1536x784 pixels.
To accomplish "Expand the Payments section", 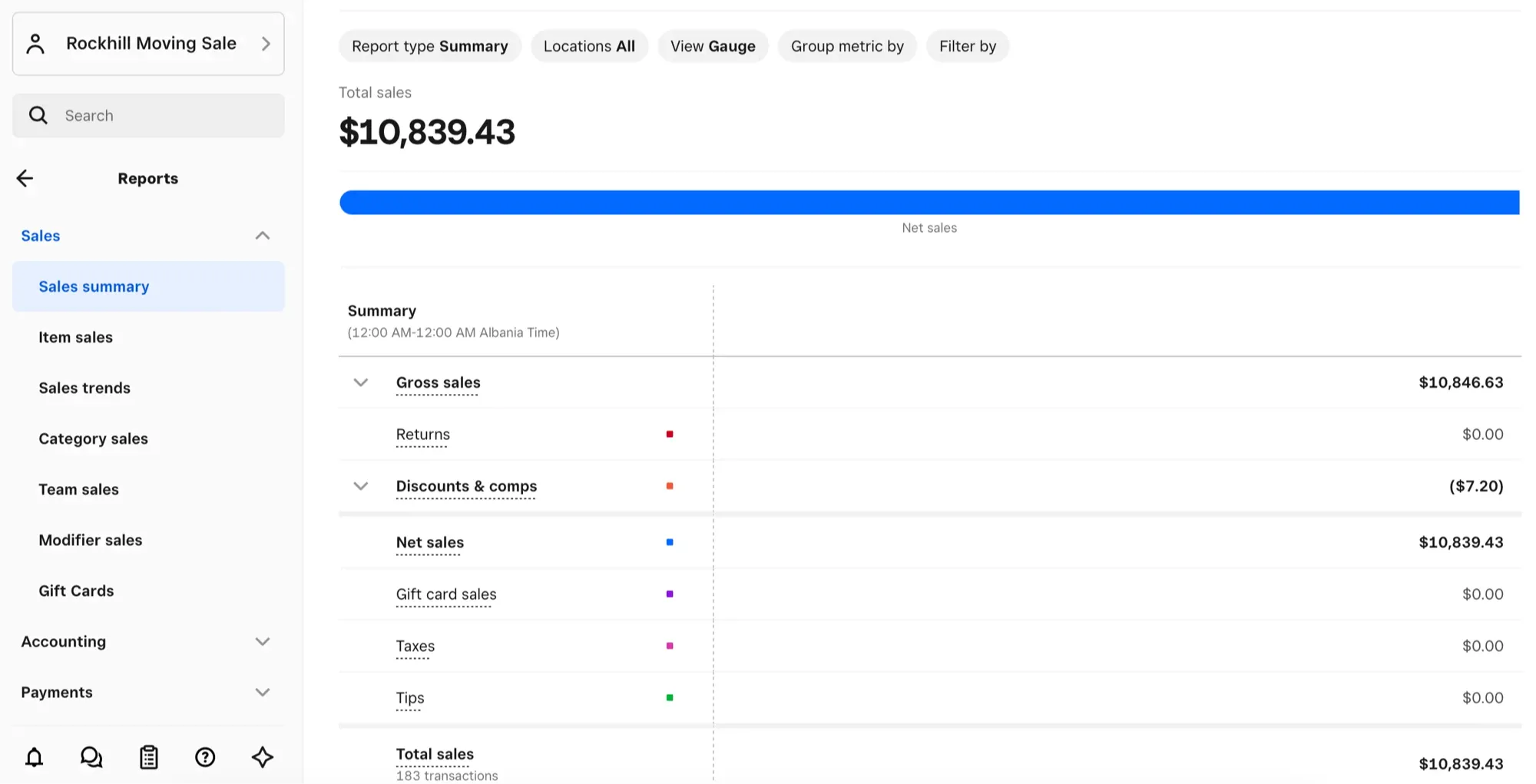I will tap(262, 693).
